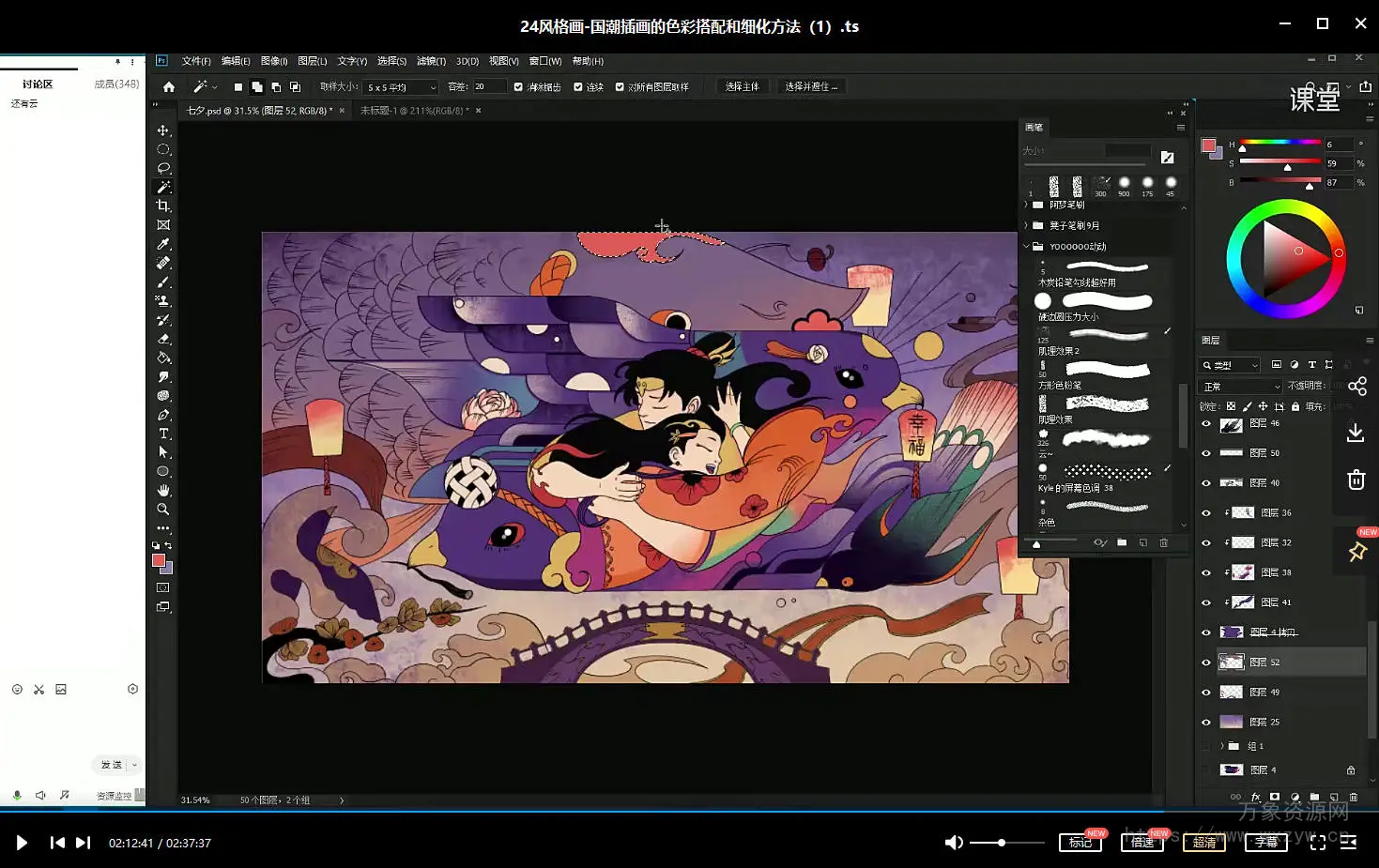This screenshot has width=1379, height=868.
Task: Open the layer blend mode 正常 dropdown
Action: [x=1241, y=387]
